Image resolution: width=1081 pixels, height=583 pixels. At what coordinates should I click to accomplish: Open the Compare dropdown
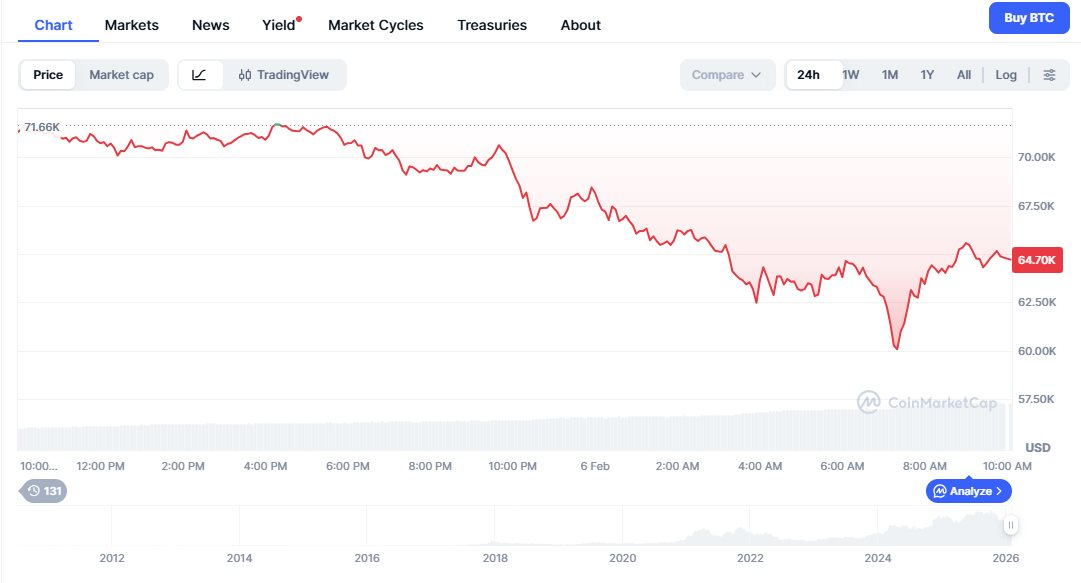(727, 74)
